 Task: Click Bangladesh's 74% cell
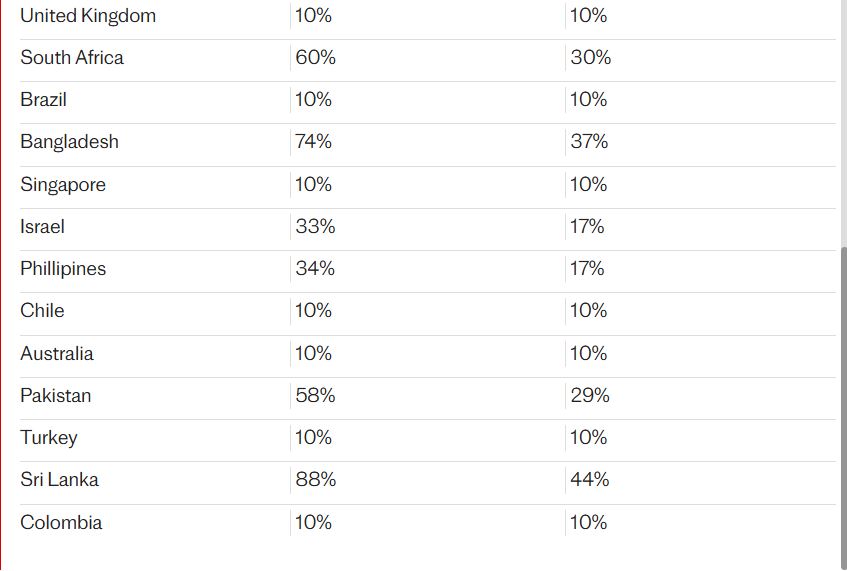point(314,142)
